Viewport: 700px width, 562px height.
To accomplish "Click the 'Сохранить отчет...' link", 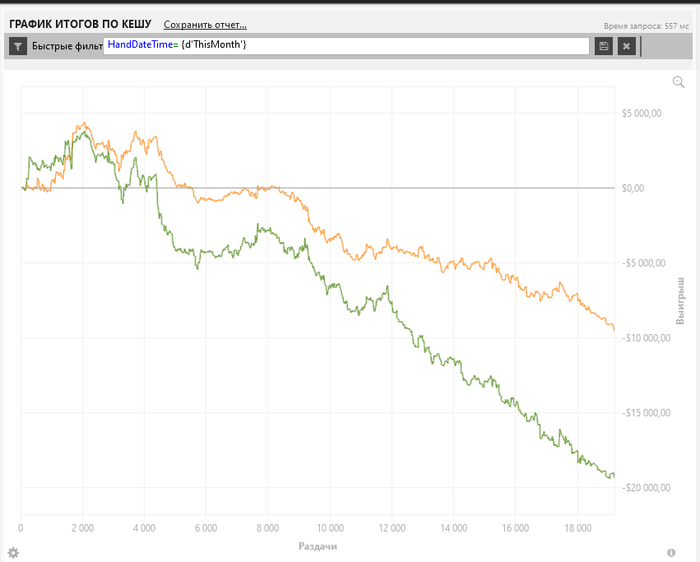I will coord(205,25).
